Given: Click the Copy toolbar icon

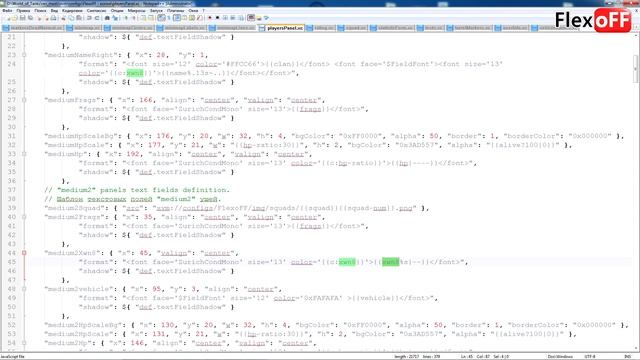Looking at the screenshot, I should 71,18.
